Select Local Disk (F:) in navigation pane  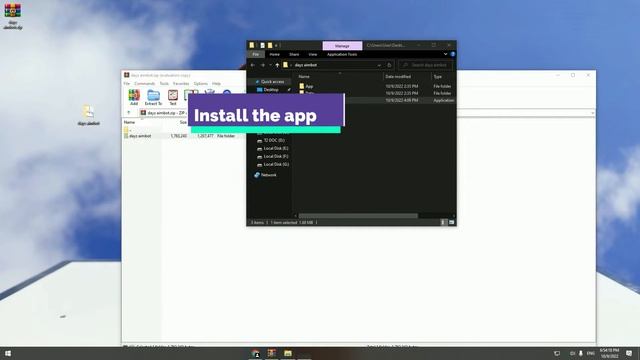276,156
